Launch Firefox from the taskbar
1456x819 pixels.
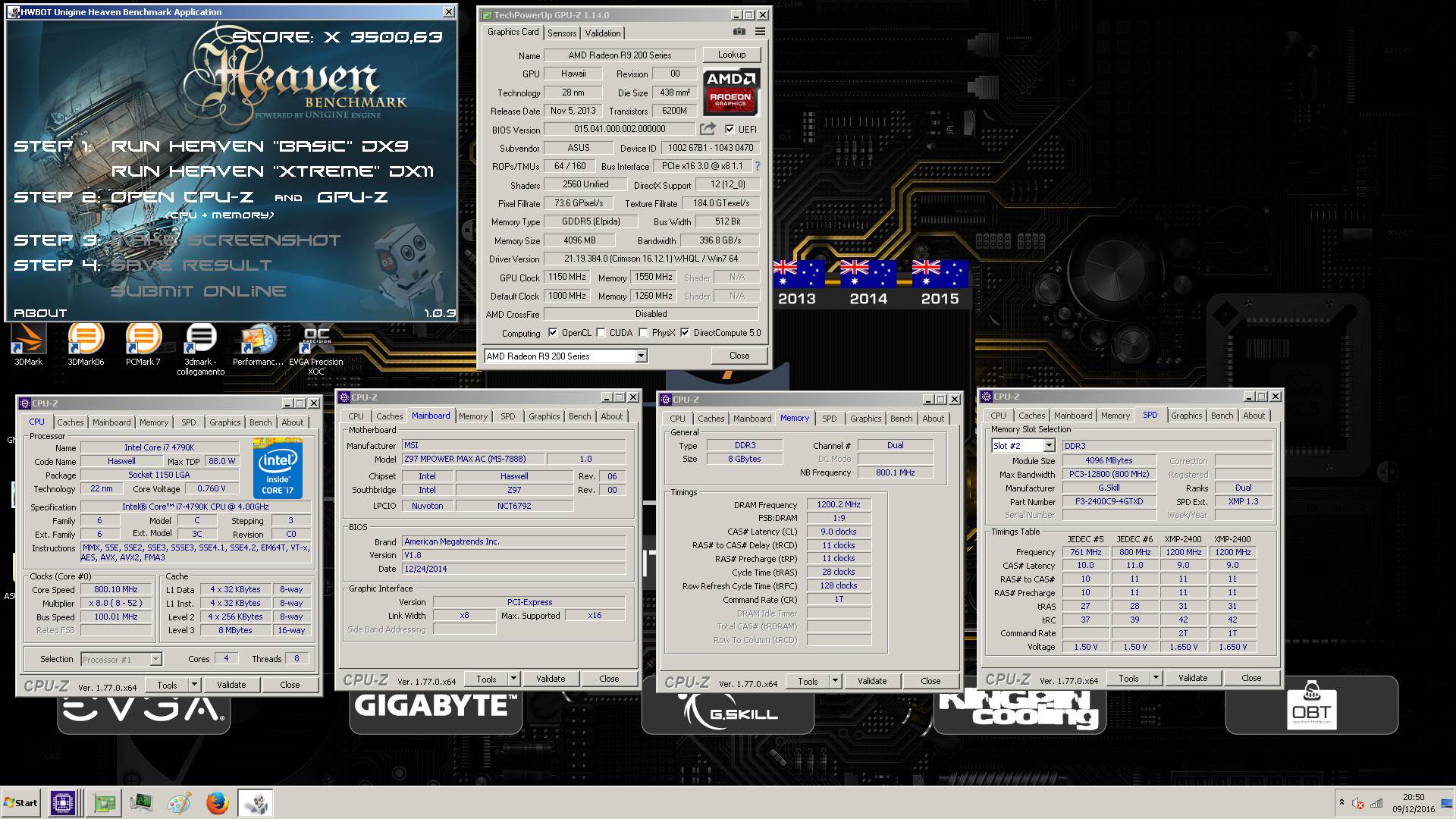[217, 803]
